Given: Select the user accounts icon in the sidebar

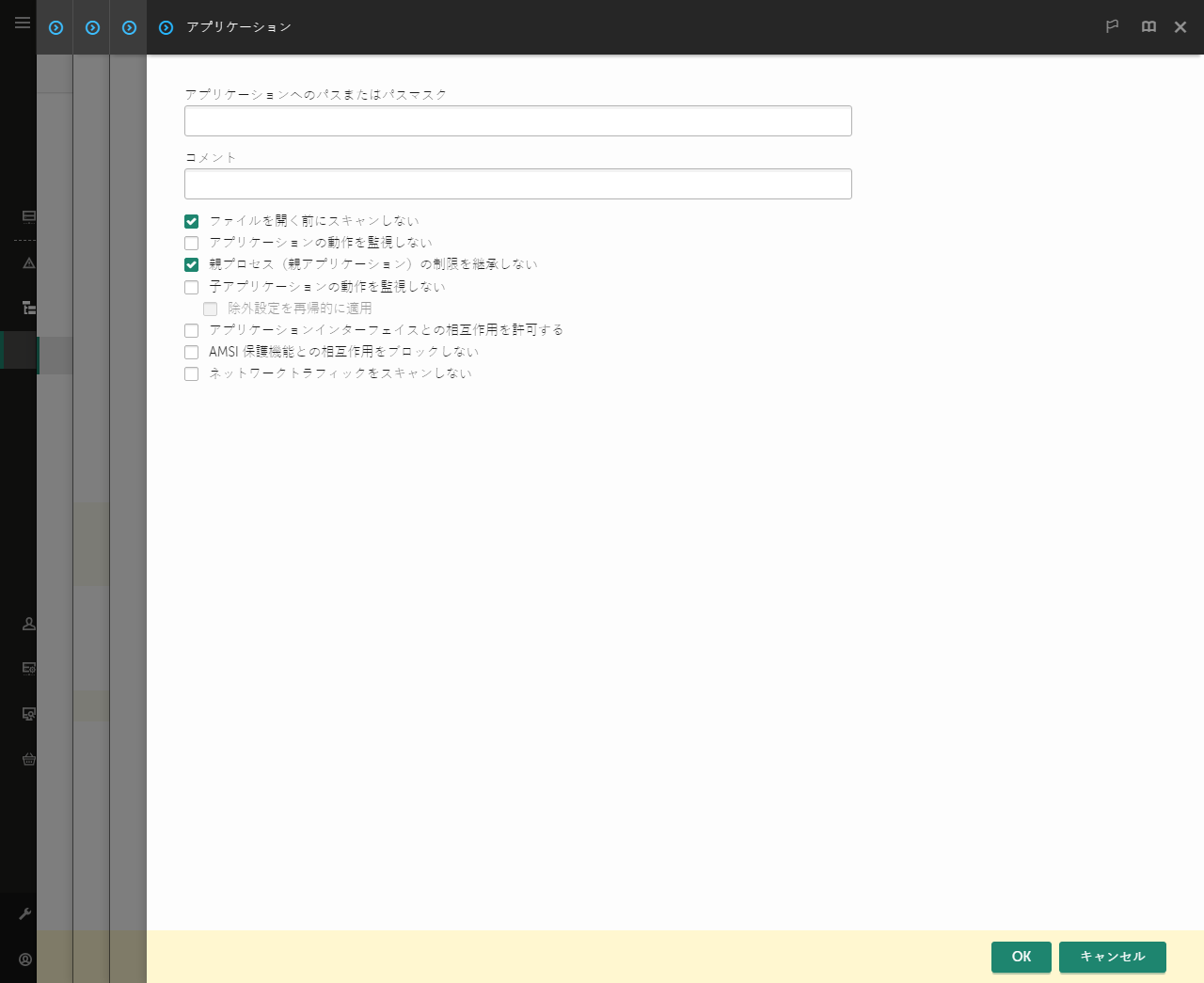Looking at the screenshot, I should tap(28, 624).
